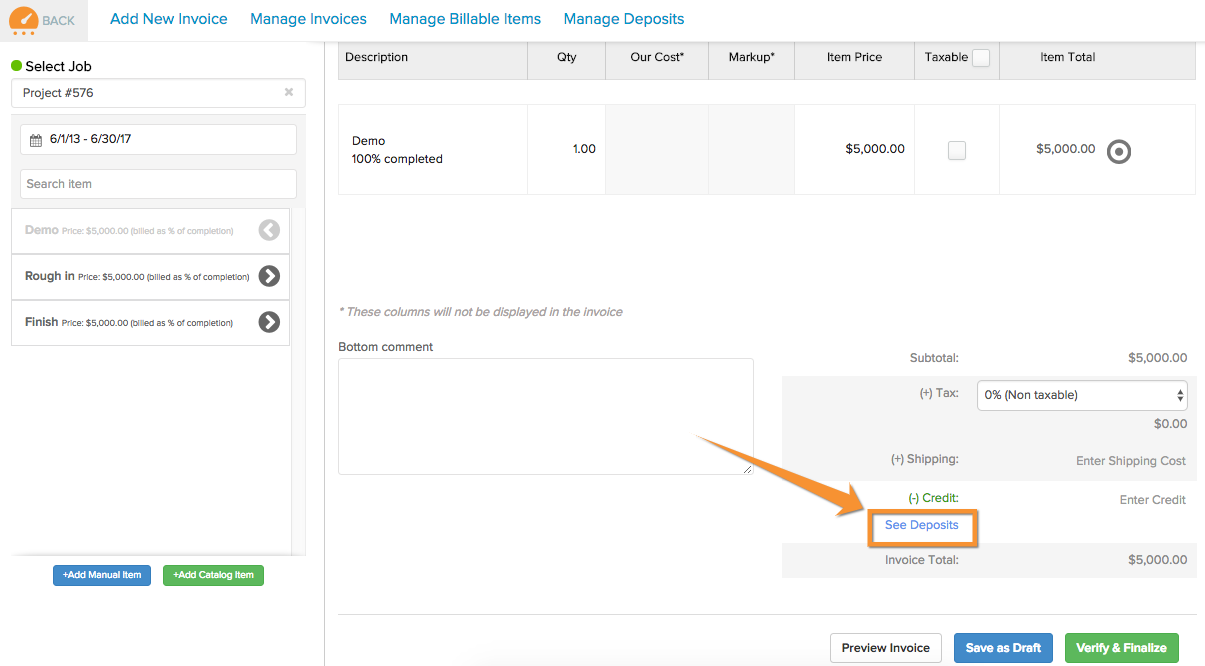
Task: Open the Tax rate dropdown
Action: coord(1082,395)
